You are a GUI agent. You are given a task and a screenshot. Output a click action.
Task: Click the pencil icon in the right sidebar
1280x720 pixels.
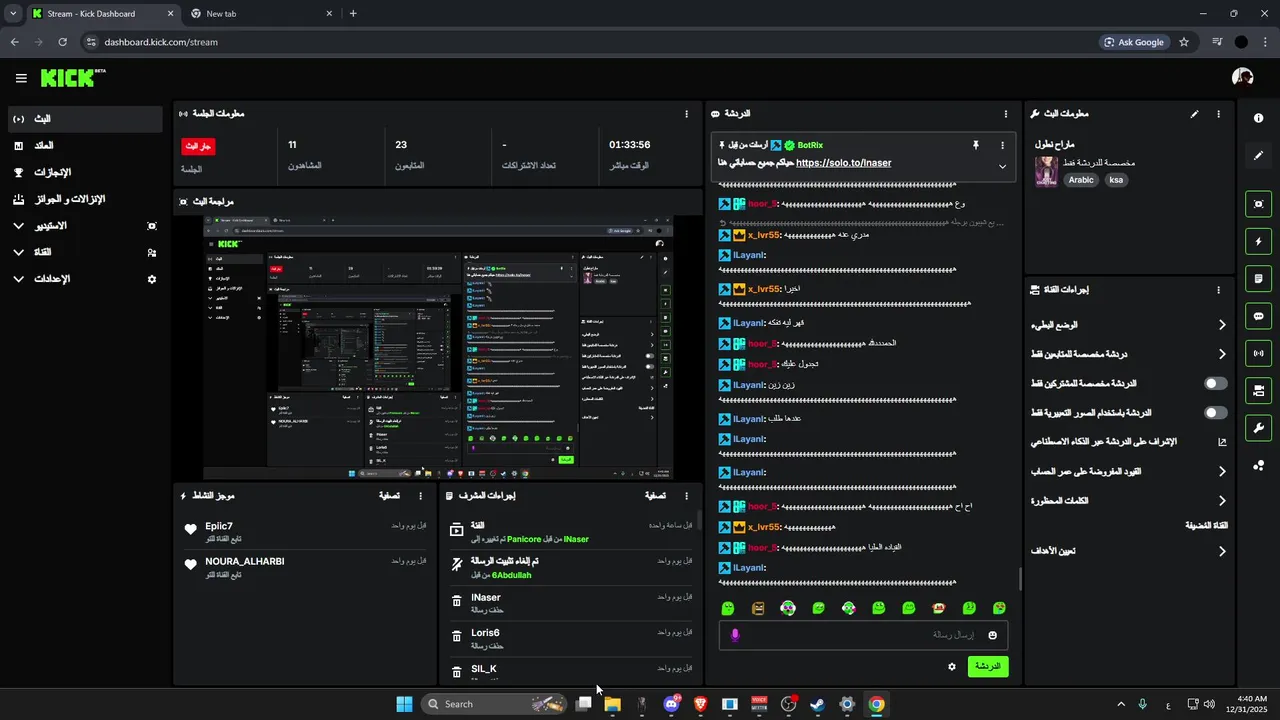tap(1258, 155)
